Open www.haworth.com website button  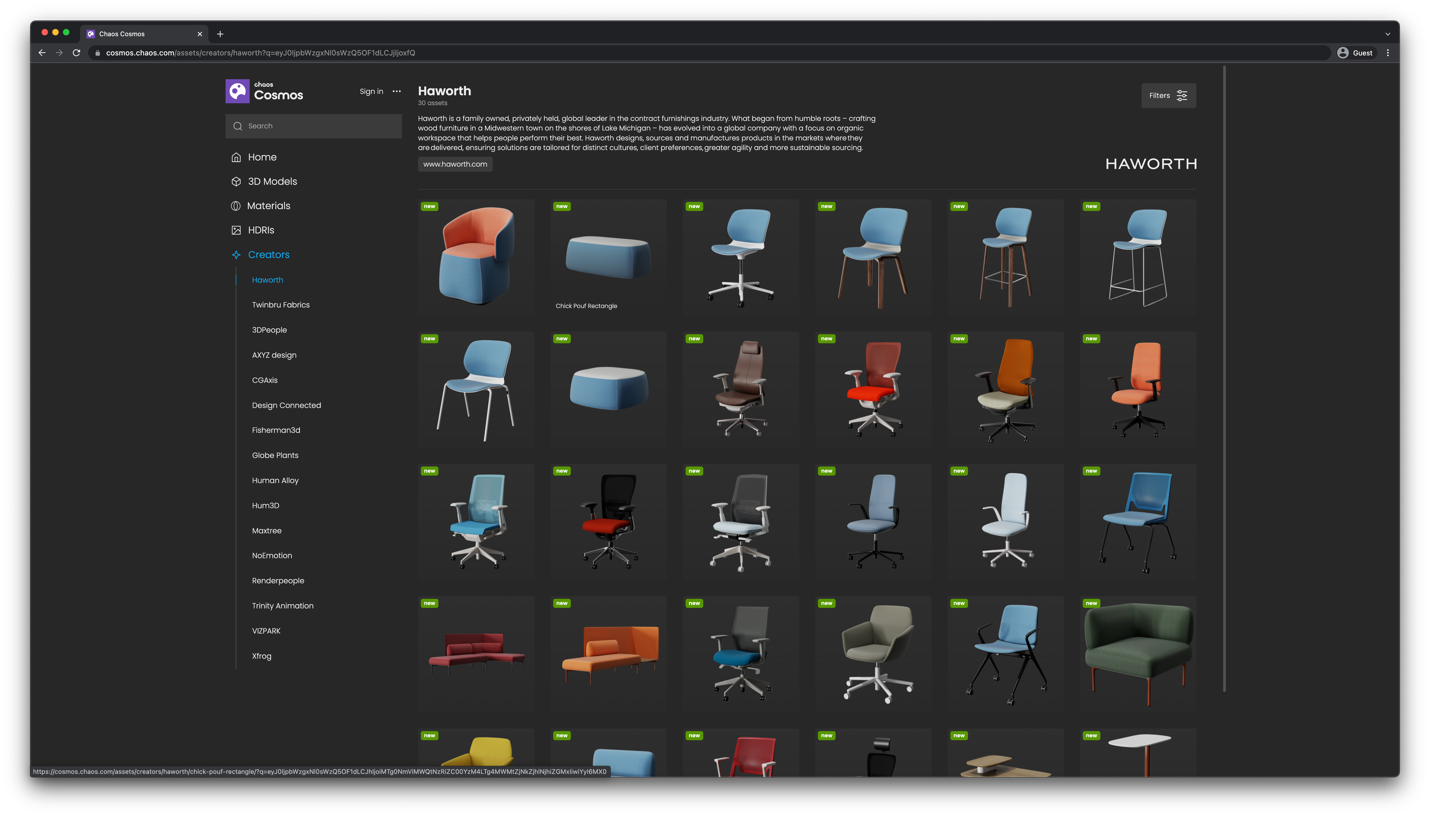pos(455,164)
